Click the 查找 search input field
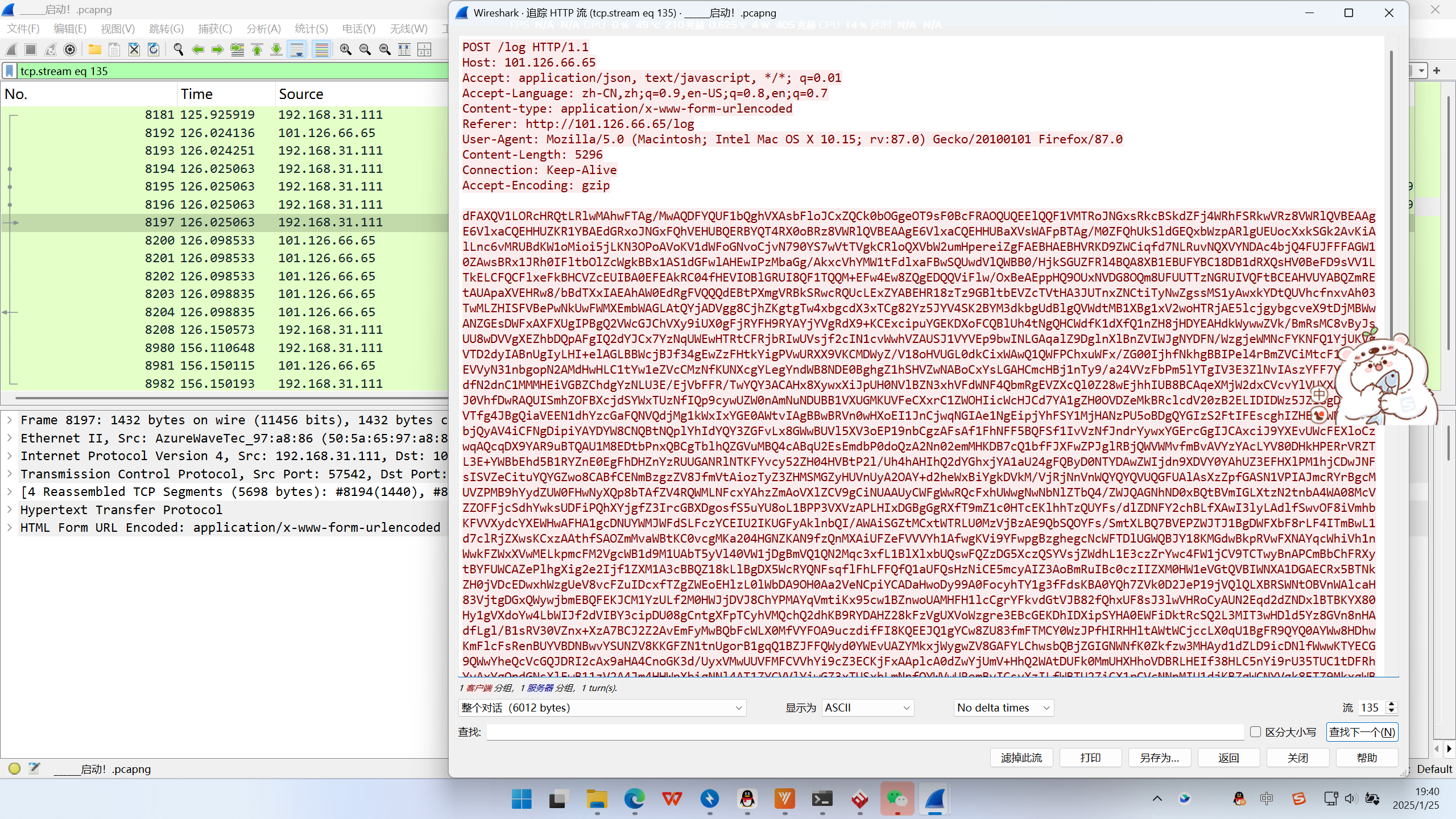This screenshot has width=1456, height=819. click(x=864, y=732)
